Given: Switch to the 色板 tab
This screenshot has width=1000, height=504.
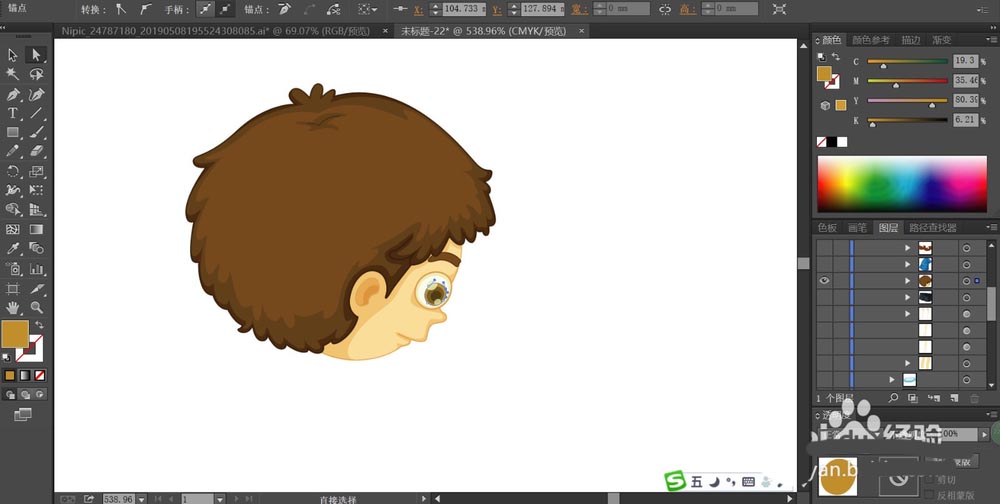Looking at the screenshot, I should [828, 227].
